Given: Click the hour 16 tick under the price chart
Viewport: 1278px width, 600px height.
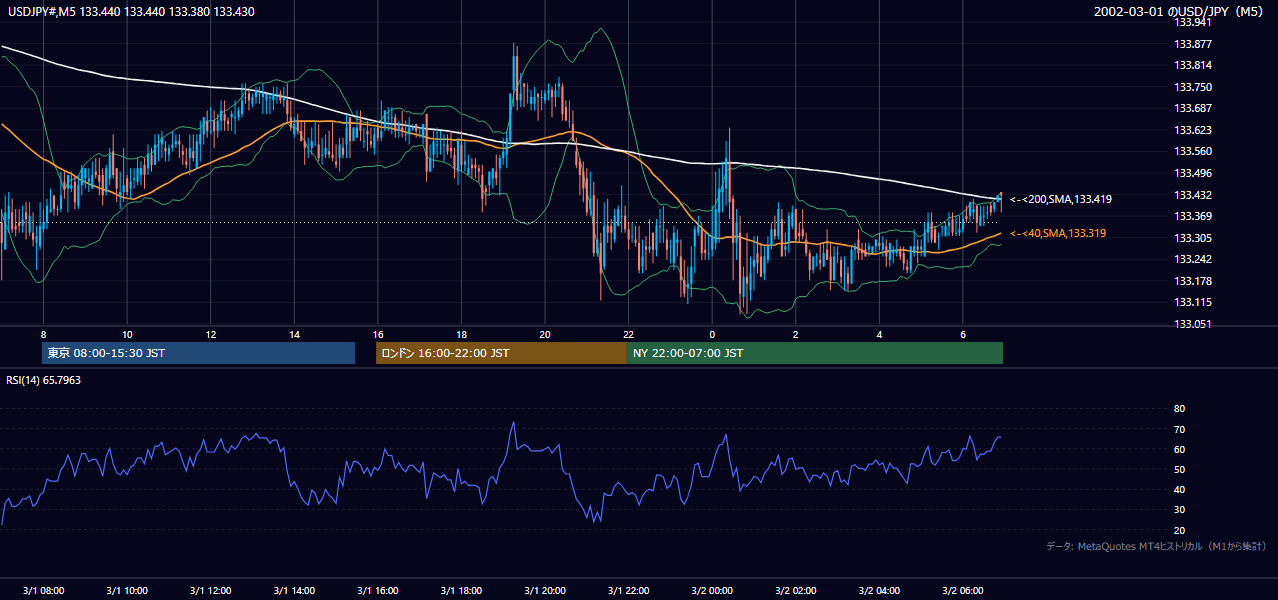Looking at the screenshot, I should (377, 333).
